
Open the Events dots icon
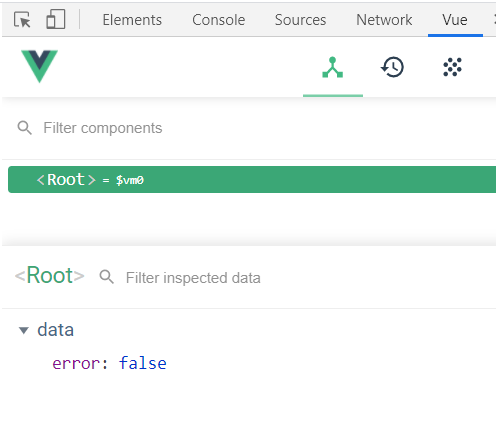[x=452, y=67]
